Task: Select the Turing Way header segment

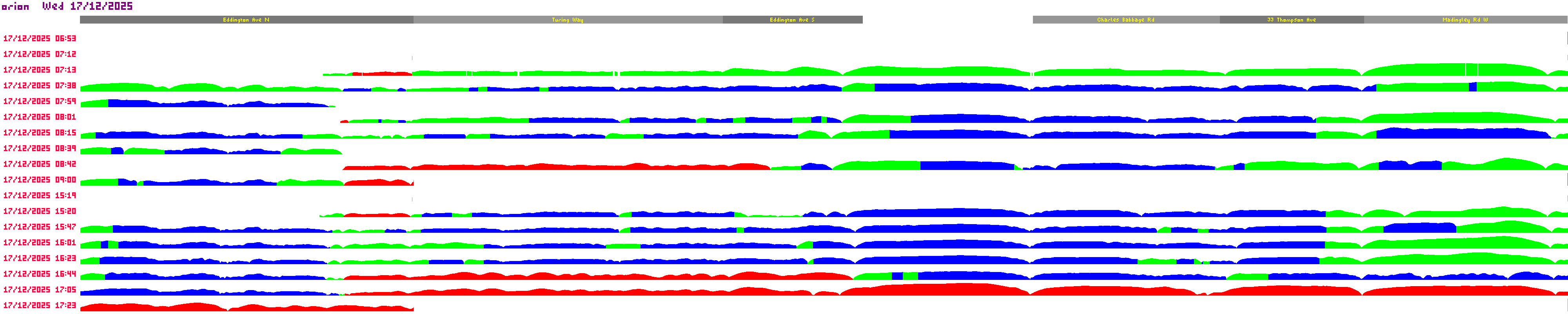Action: click(567, 20)
